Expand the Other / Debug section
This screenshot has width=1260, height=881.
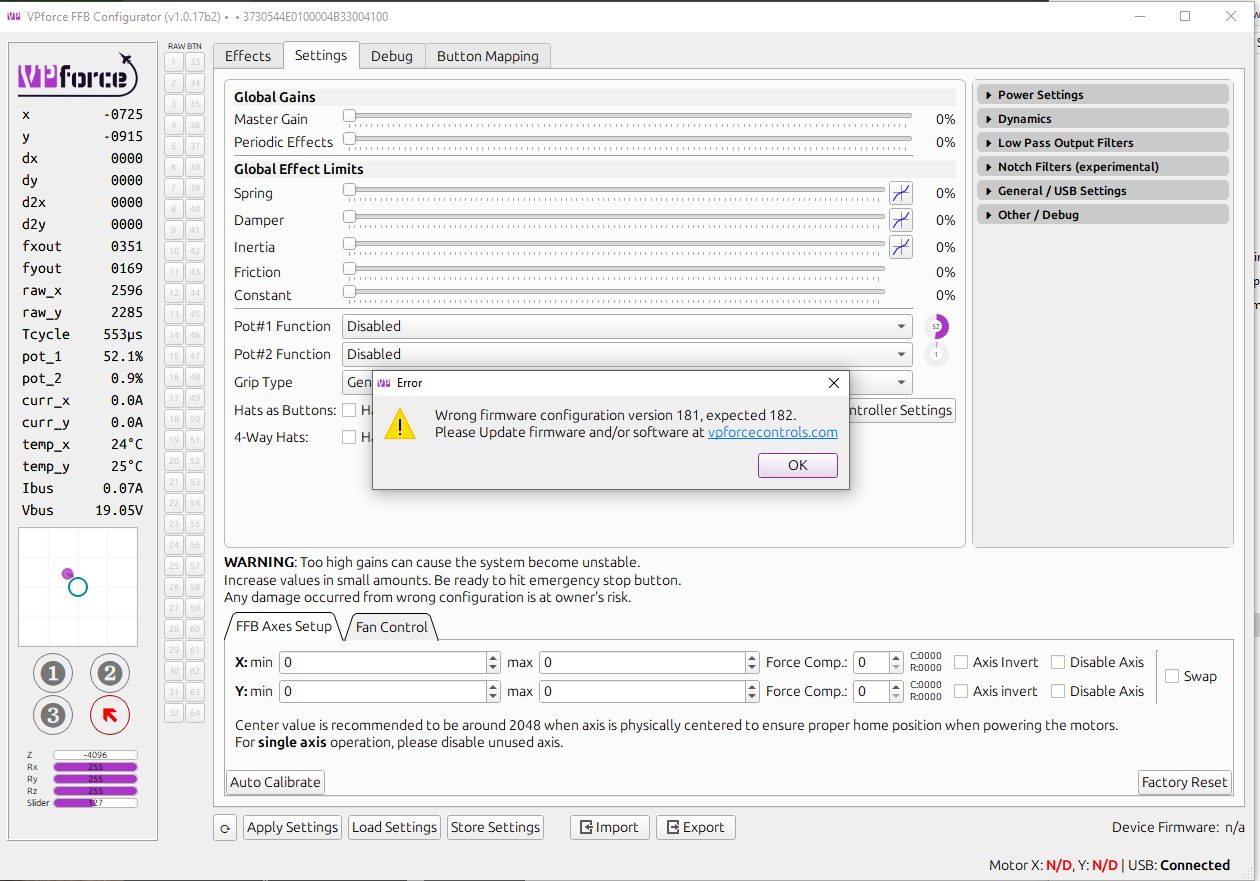(1102, 215)
